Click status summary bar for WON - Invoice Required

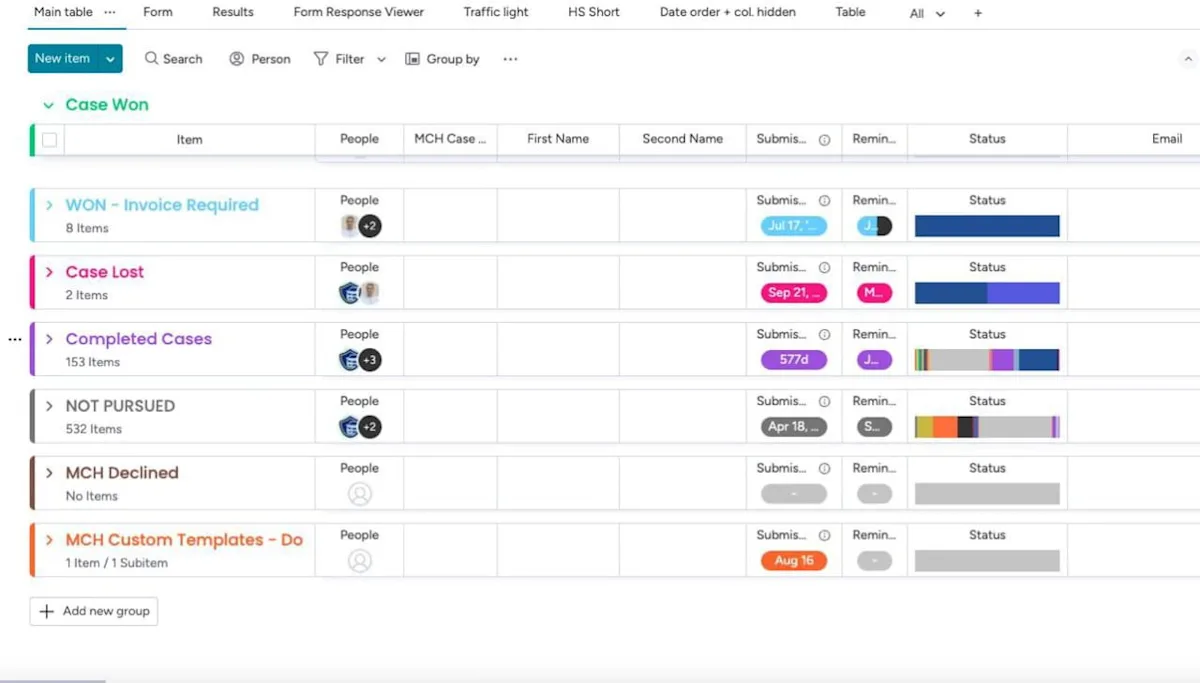[x=987, y=226]
